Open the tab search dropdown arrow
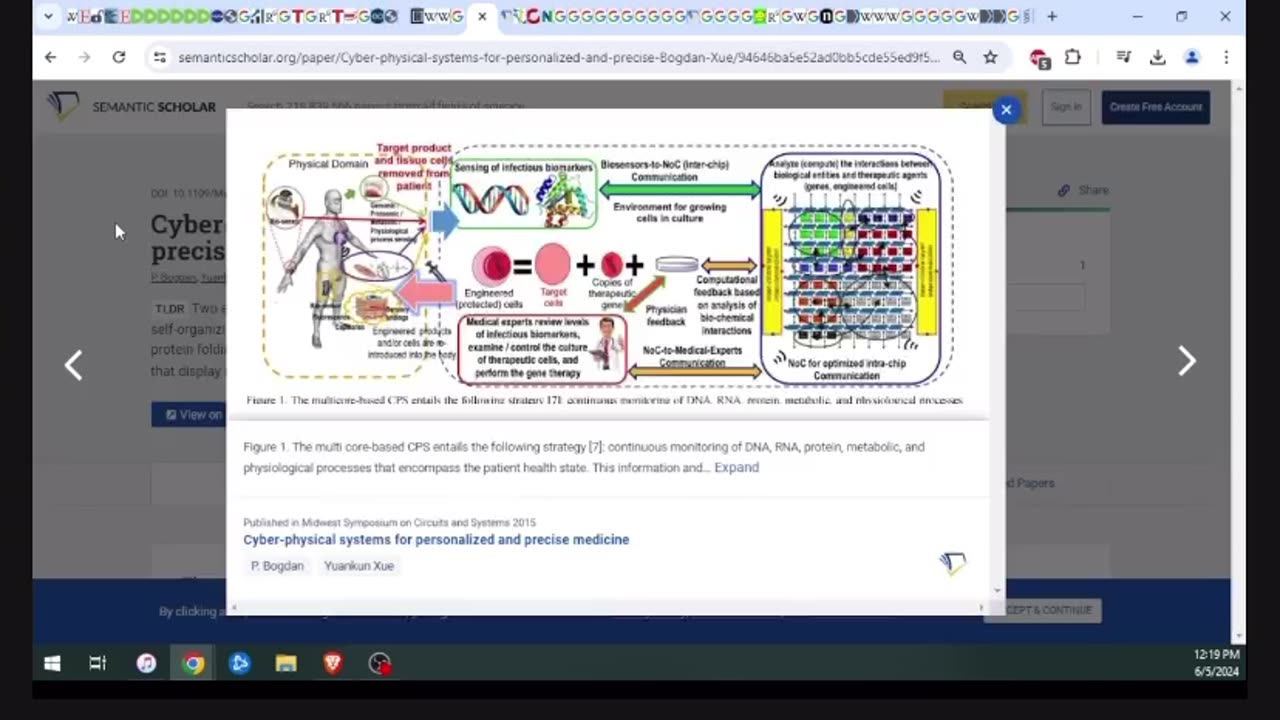Screen dimensions: 1280x720 point(47,16)
